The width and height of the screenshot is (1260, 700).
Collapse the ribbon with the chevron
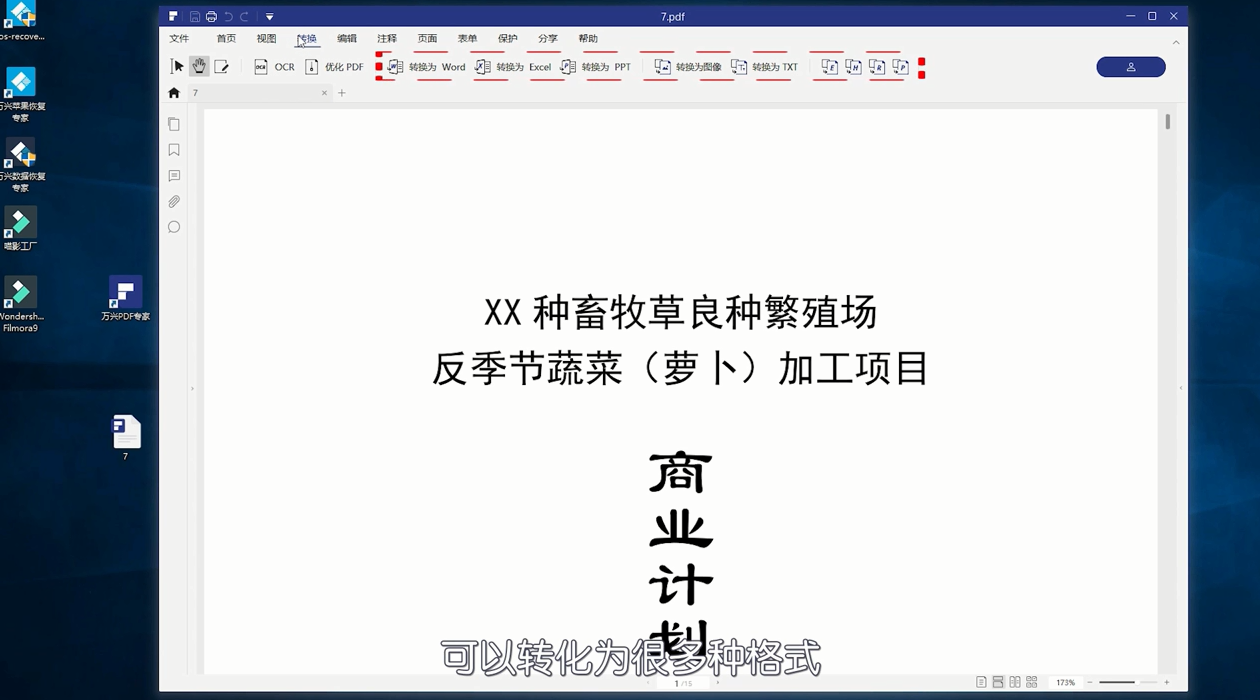click(x=1175, y=42)
